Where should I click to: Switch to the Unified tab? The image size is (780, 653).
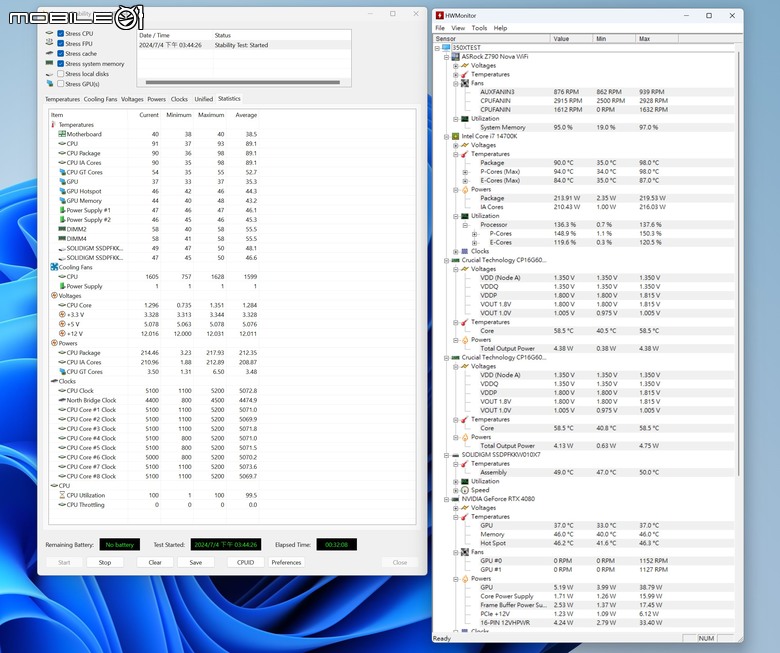click(203, 99)
